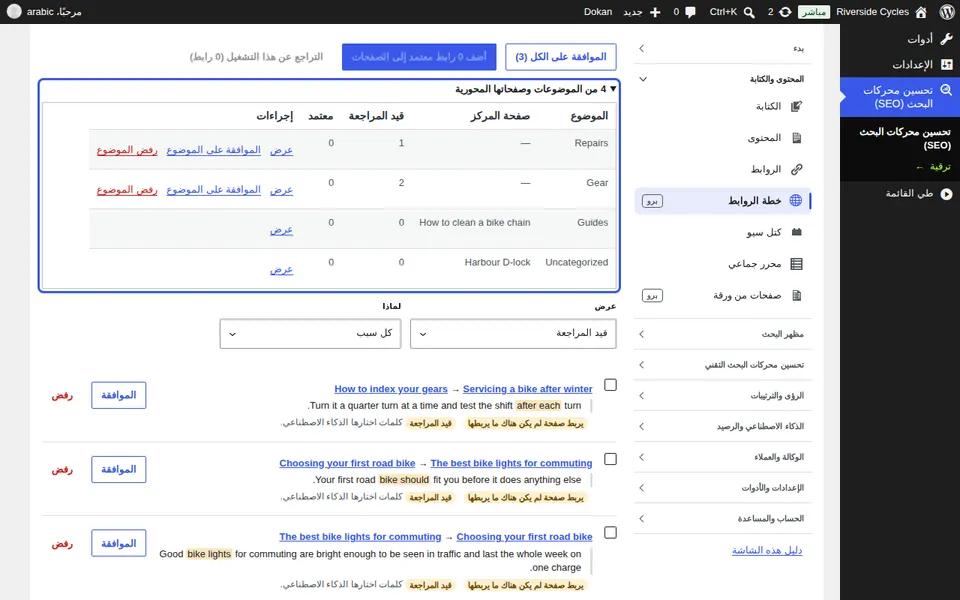The height and width of the screenshot is (600, 960).
Task: Expand the بدء section
Action: pos(723,48)
